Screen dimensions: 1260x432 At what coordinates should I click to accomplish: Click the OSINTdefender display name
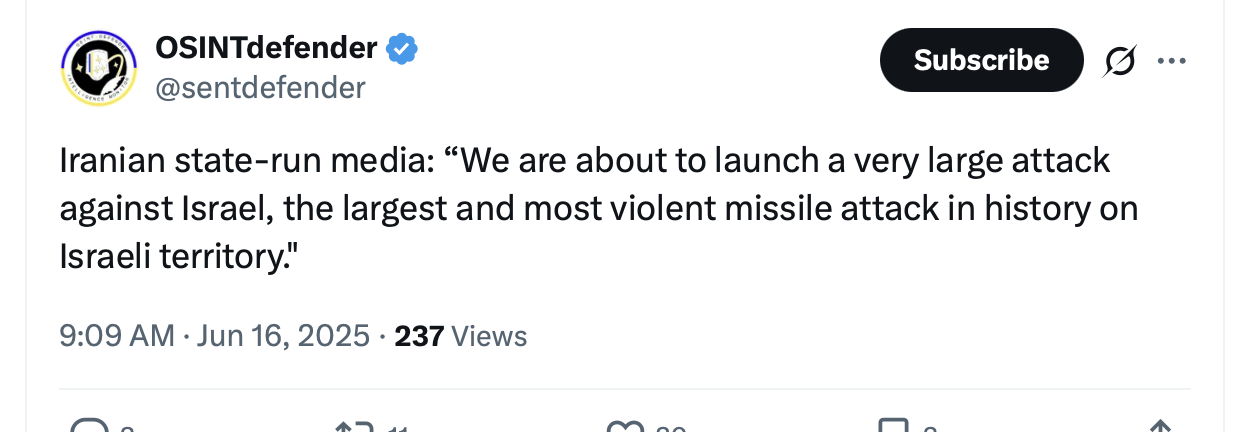click(x=267, y=46)
